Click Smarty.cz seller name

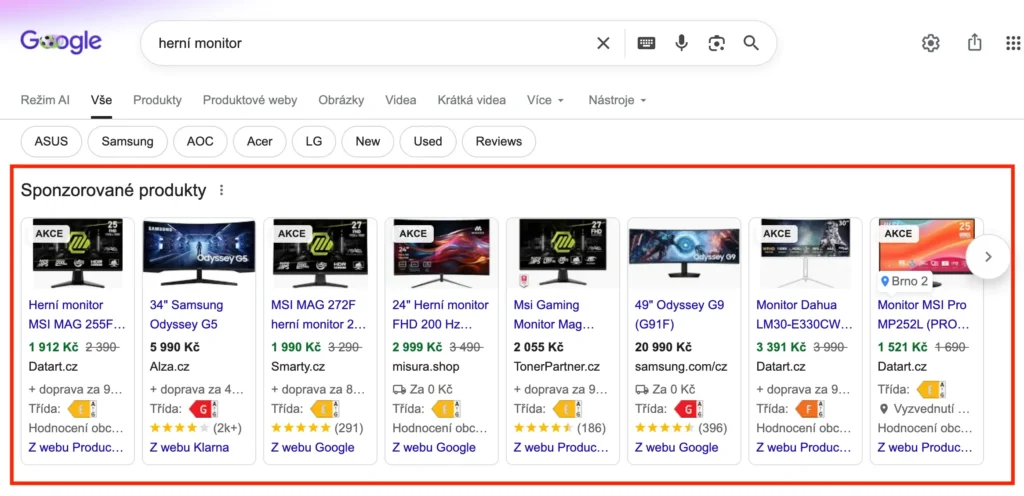(x=297, y=367)
